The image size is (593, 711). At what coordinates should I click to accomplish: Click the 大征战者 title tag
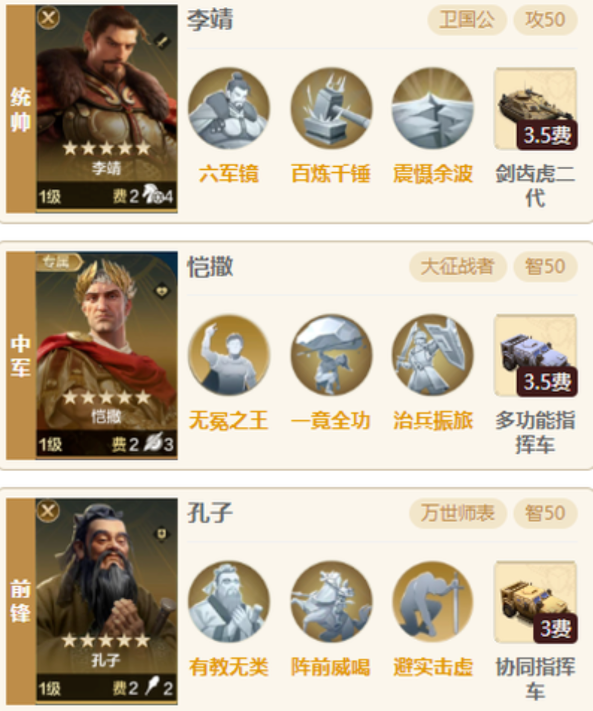tap(458, 267)
